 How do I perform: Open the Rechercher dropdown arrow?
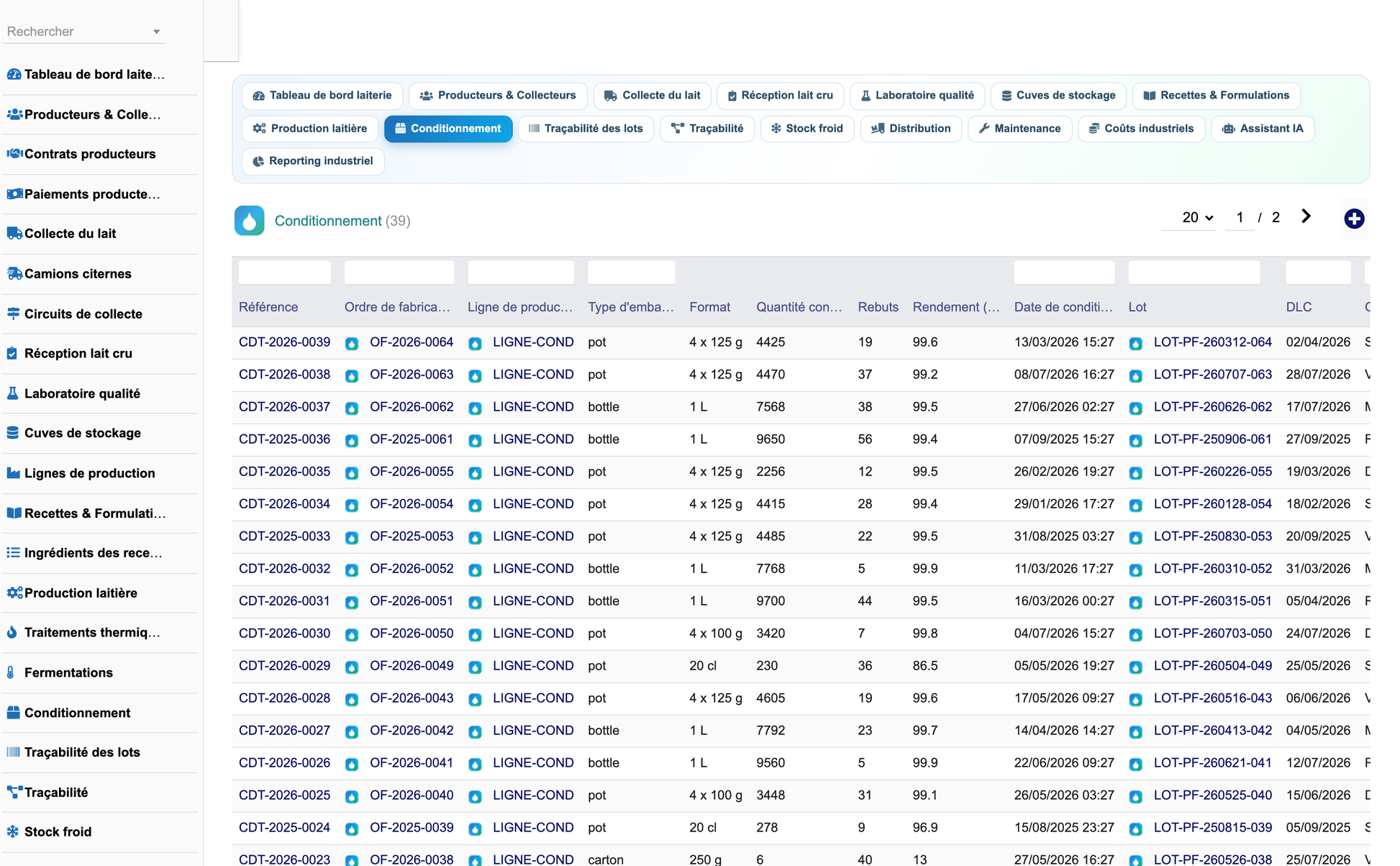[156, 32]
